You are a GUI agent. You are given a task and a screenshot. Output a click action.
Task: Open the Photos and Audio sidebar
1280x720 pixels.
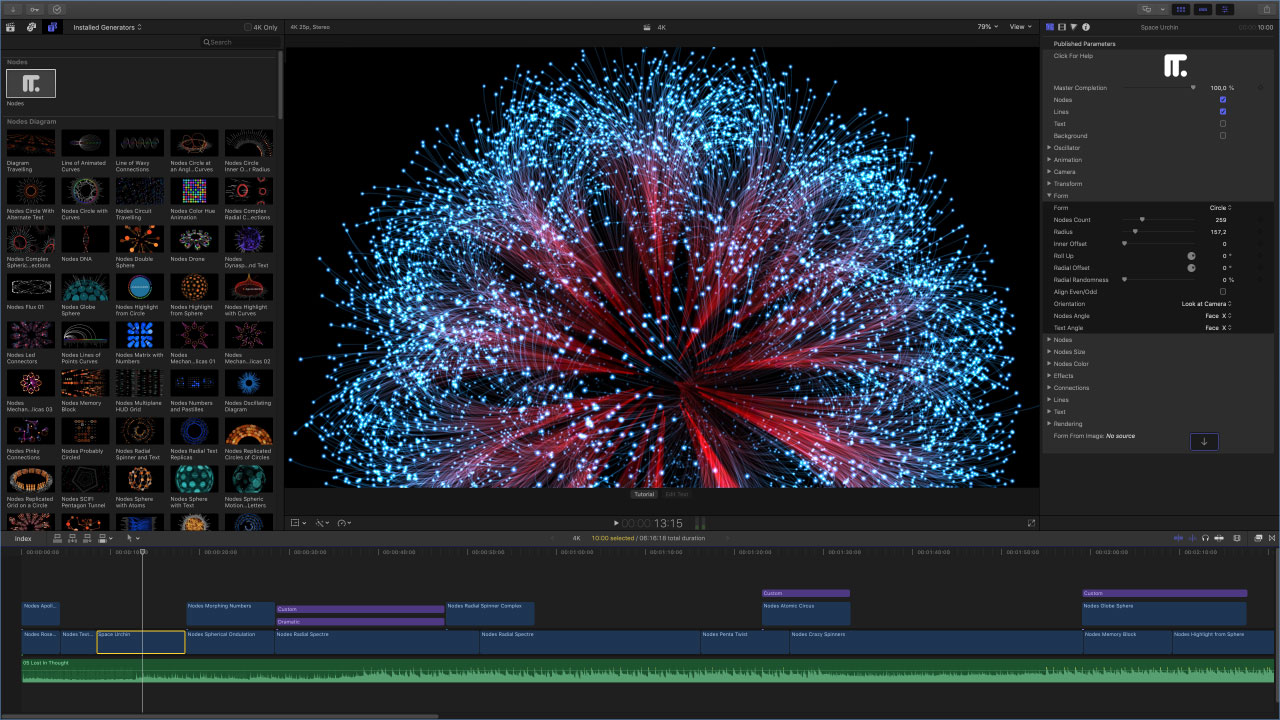[x=32, y=27]
